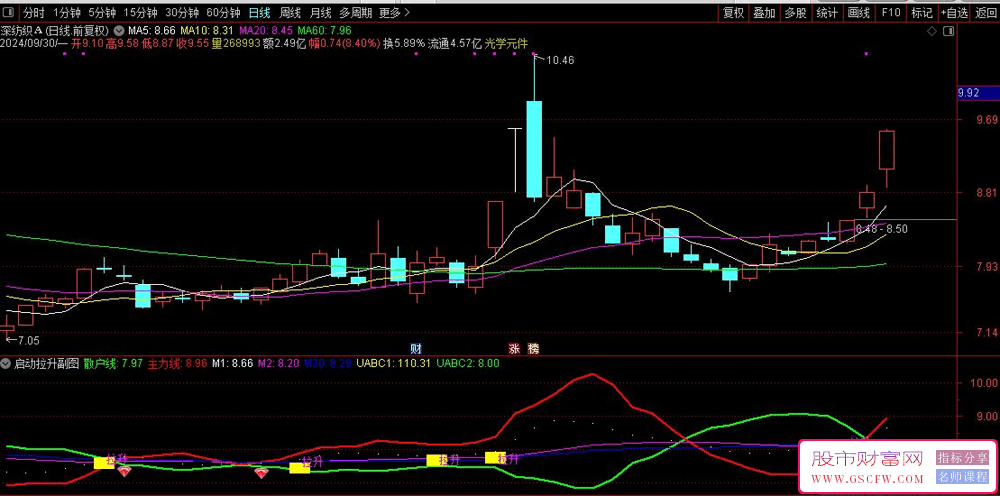Image resolution: width=1000 pixels, height=496 pixels.
Task: Click the 返回 back button
Action: click(x=986, y=12)
